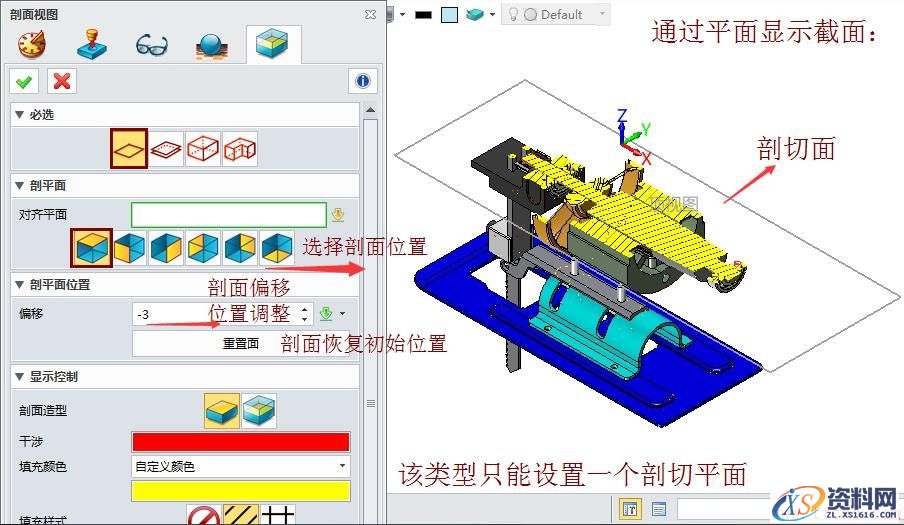Click the 偏移 value field showing -3
904x525 pixels.
pos(216,314)
